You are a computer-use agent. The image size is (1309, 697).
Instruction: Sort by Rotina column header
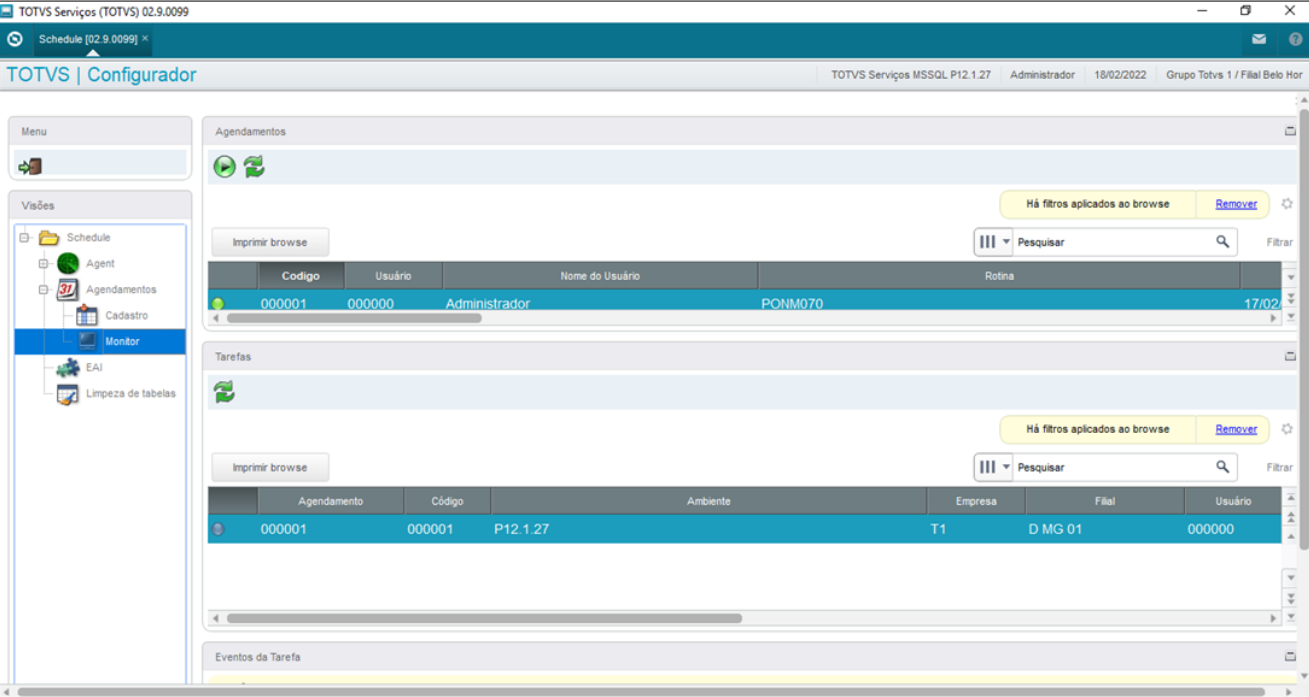pyautogui.click(x=999, y=276)
